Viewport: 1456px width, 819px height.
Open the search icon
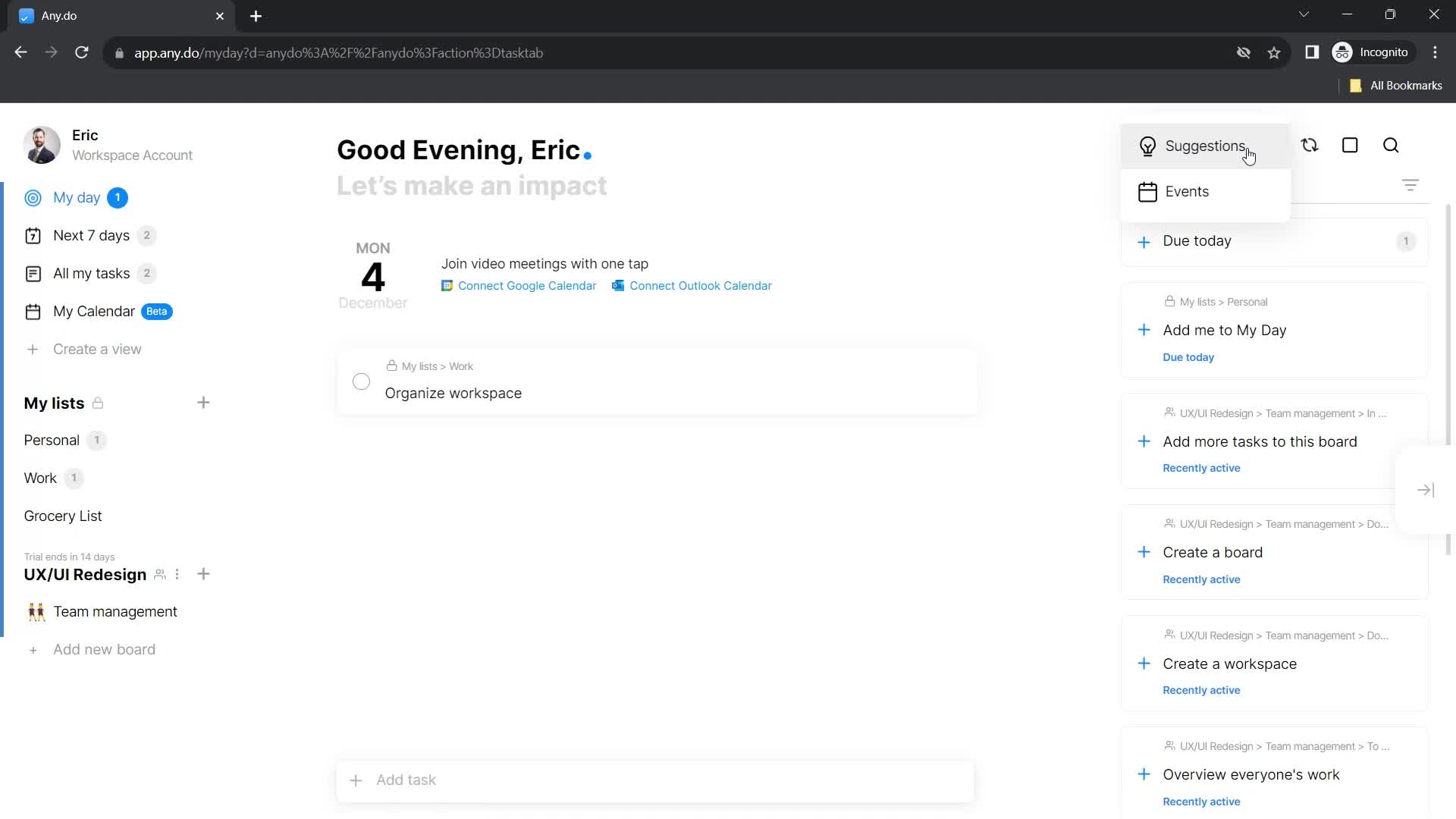[x=1392, y=145]
